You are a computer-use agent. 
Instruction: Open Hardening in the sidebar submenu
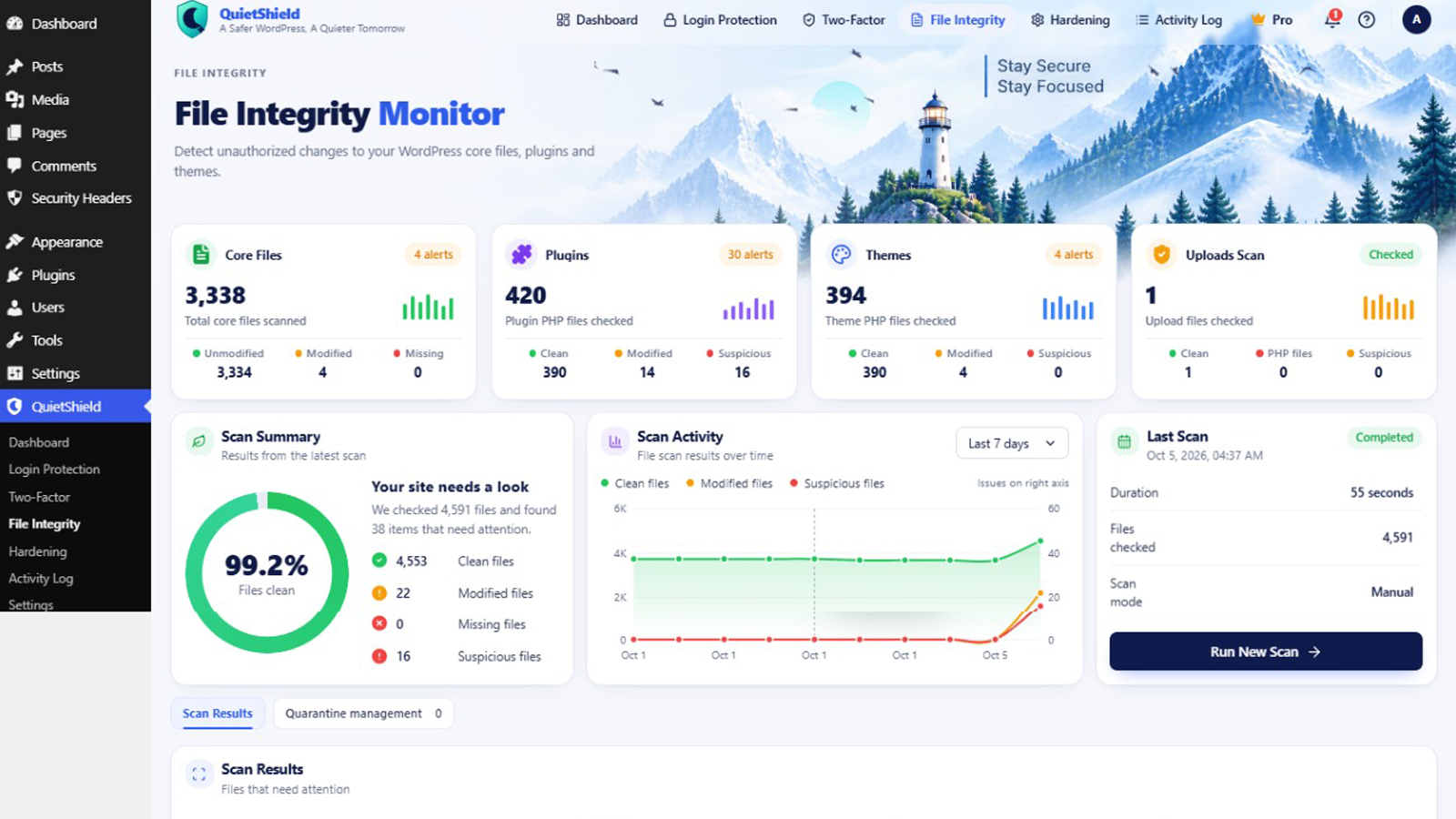tap(37, 551)
